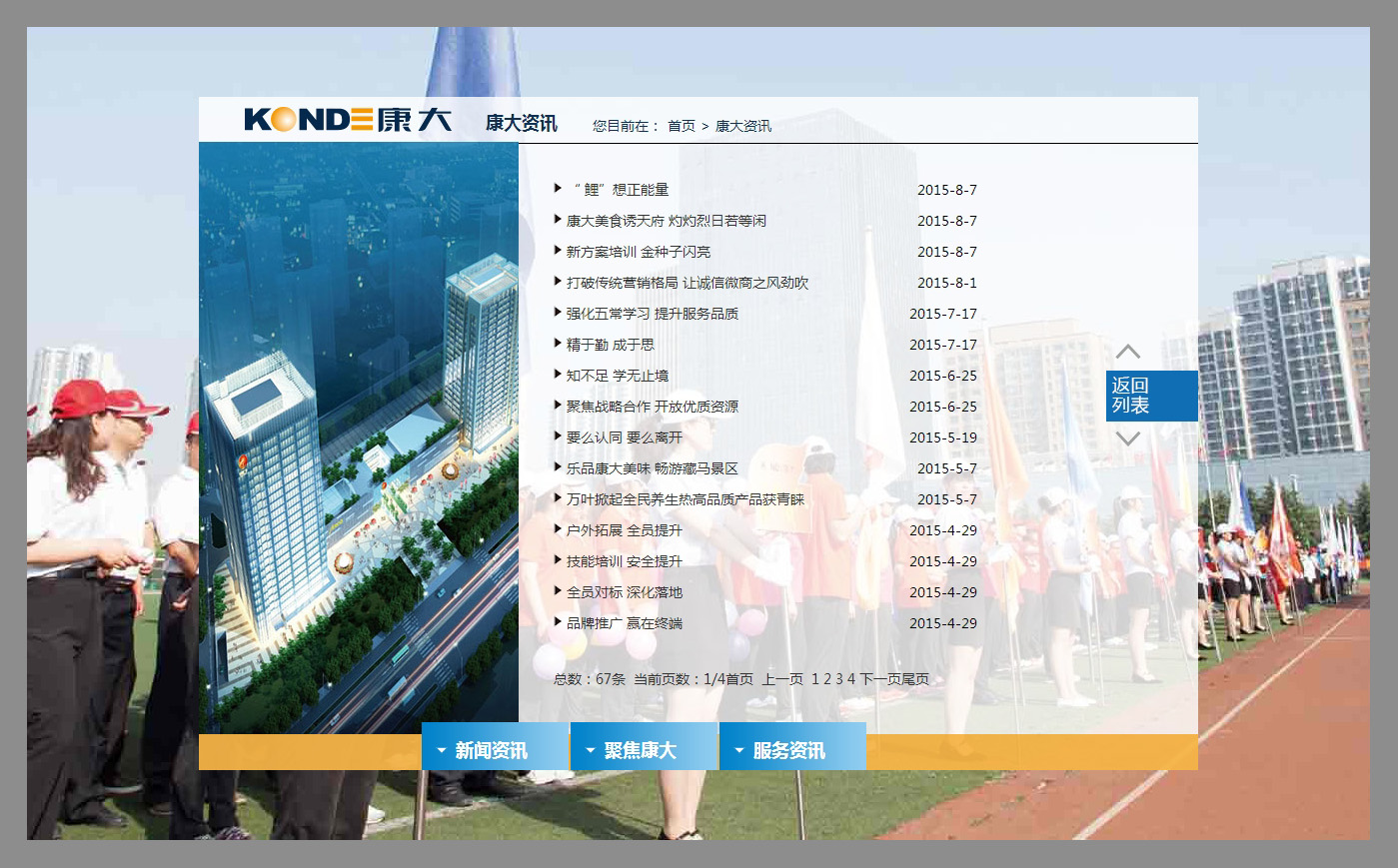Open article 康大美食诱天府 灼灼烈日若等闲
Image resolution: width=1398 pixels, height=868 pixels.
pos(667,221)
